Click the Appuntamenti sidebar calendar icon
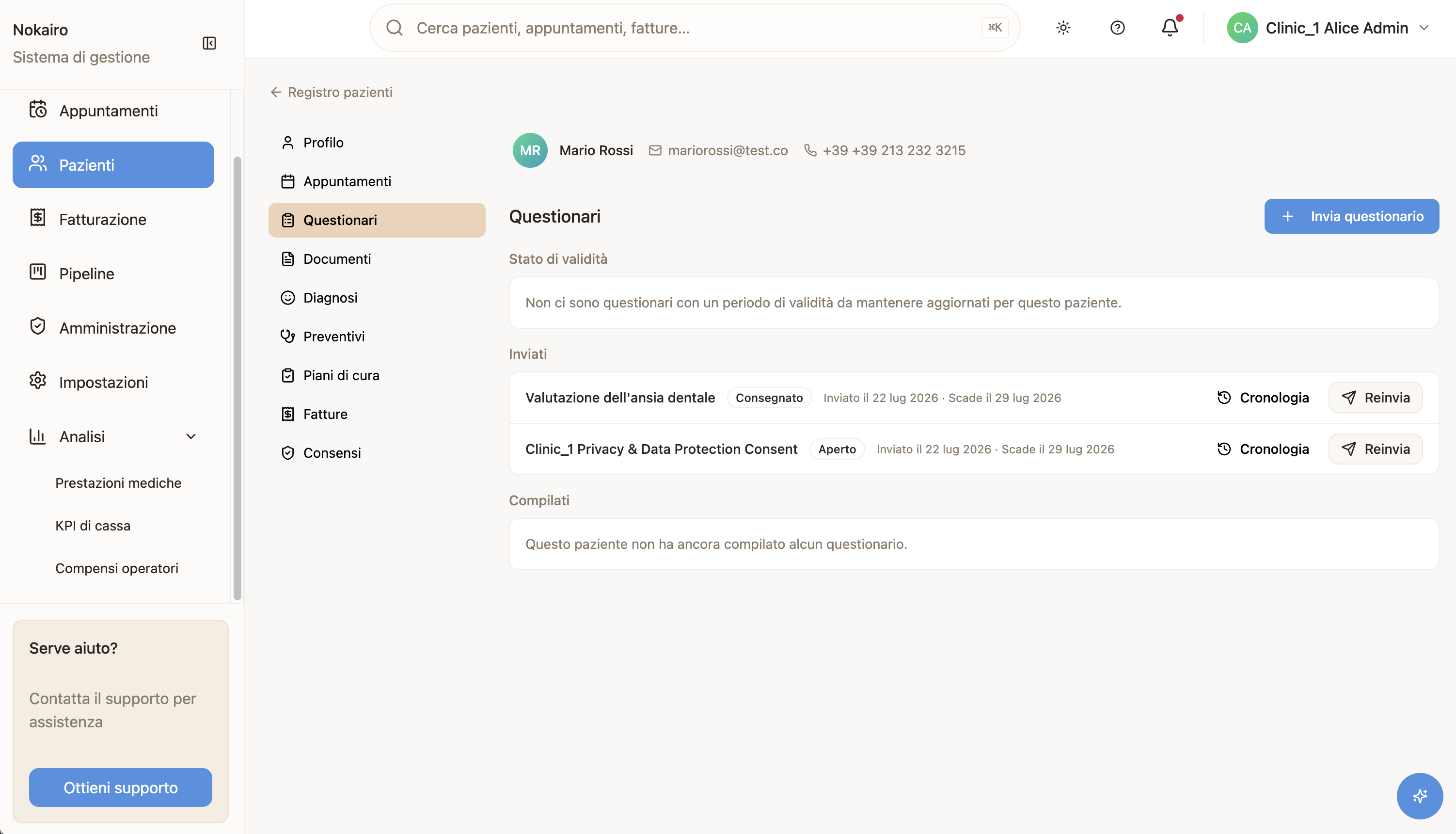The image size is (1456, 834). pos(38,110)
